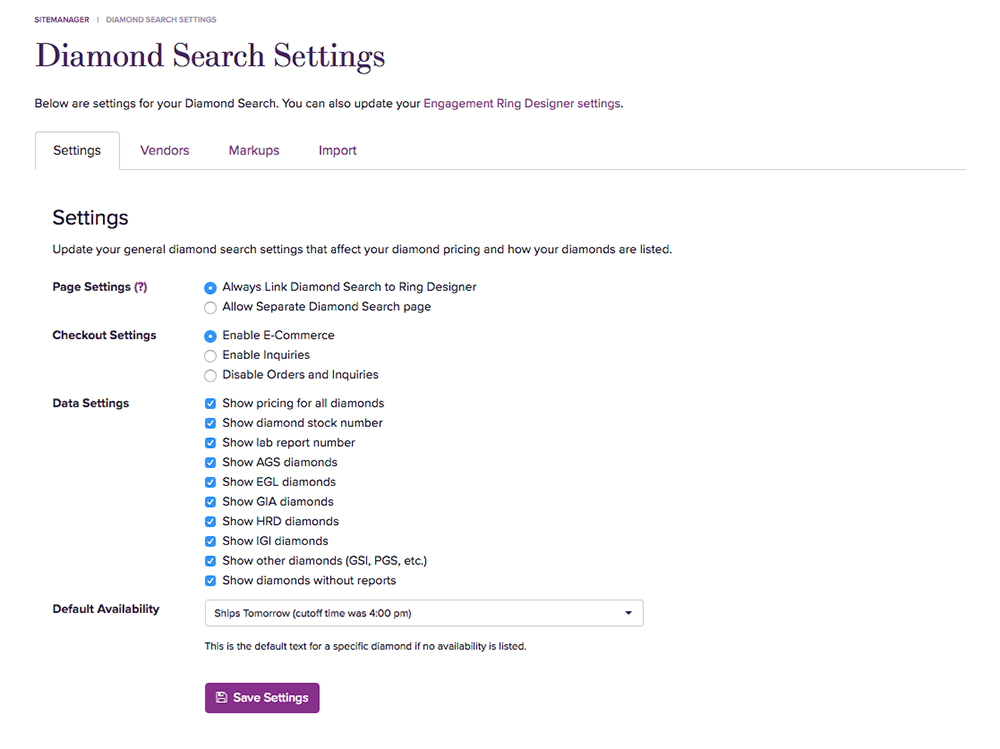Image resolution: width=1000 pixels, height=749 pixels.
Task: Switch to the Settings tab
Action: [x=77, y=151]
